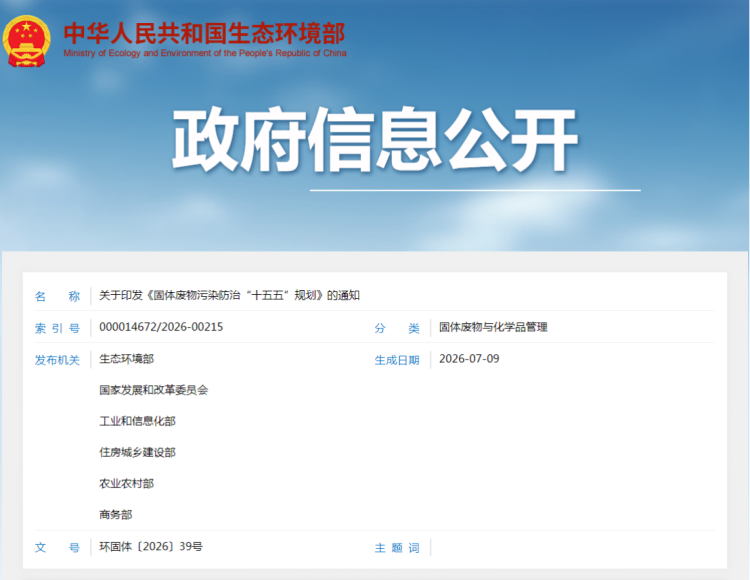Open the 中华人民共和国生态环境部 site title
The width and height of the screenshot is (750, 580).
point(204,33)
